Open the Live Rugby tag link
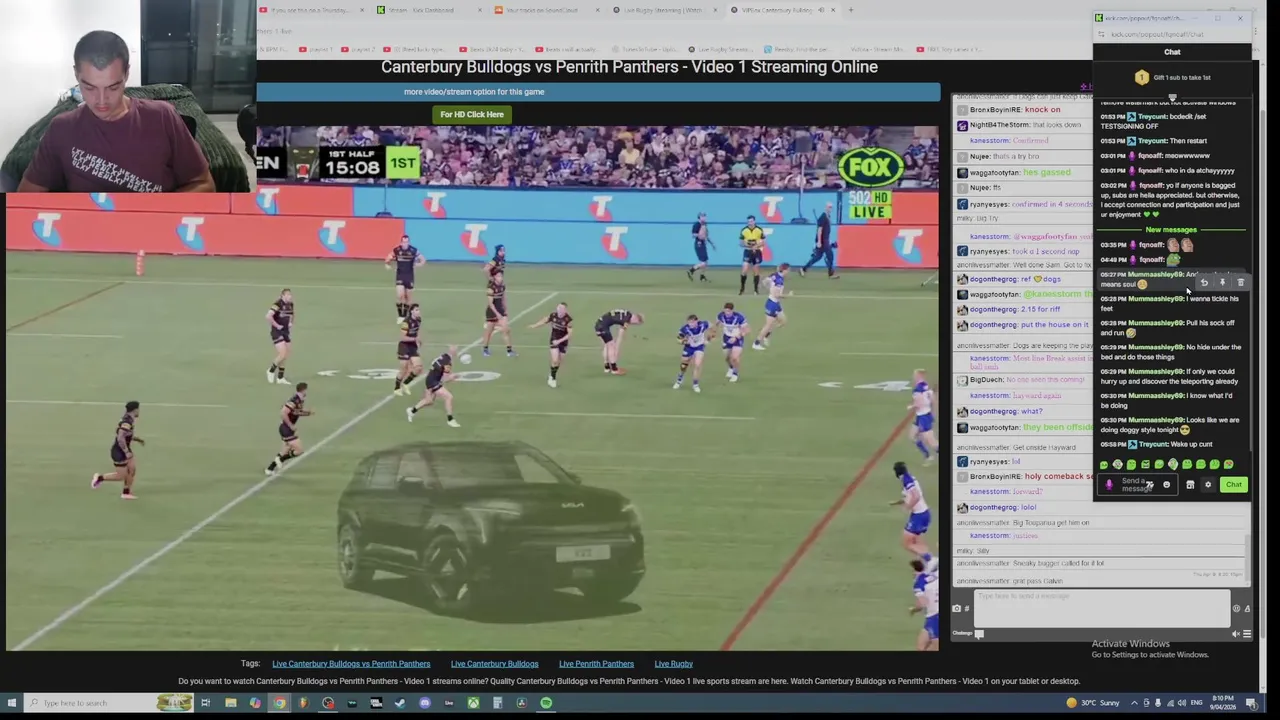 click(673, 664)
